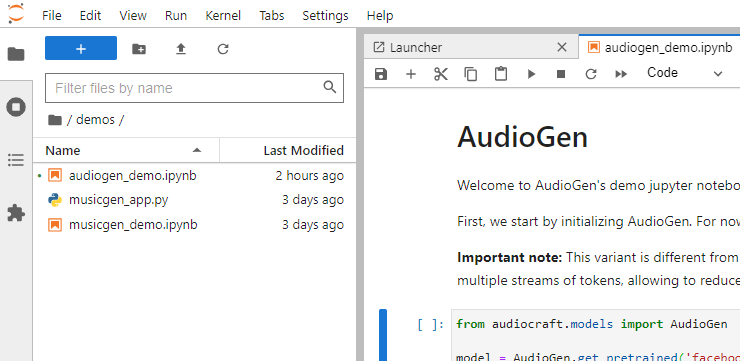
Task: Restart the kernel
Action: click(x=591, y=74)
